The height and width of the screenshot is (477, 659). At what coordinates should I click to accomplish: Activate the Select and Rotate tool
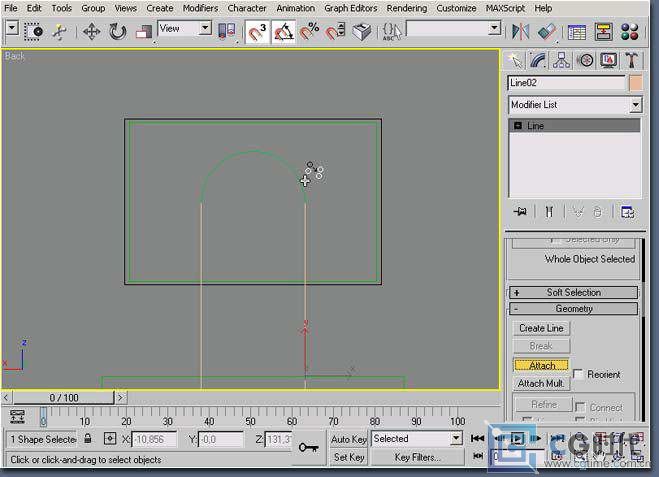pos(118,32)
